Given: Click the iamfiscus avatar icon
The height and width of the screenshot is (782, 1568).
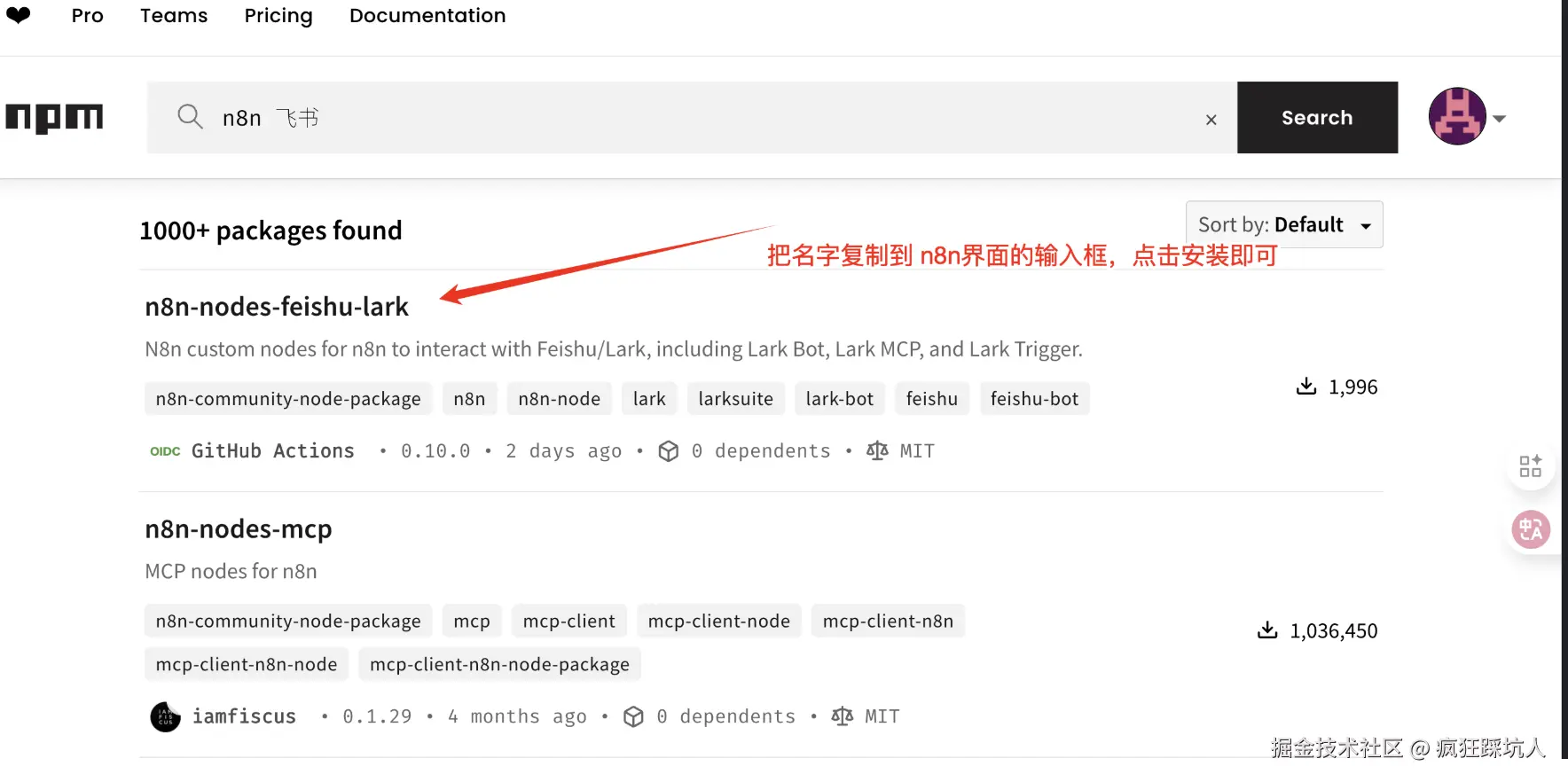Looking at the screenshot, I should [166, 716].
